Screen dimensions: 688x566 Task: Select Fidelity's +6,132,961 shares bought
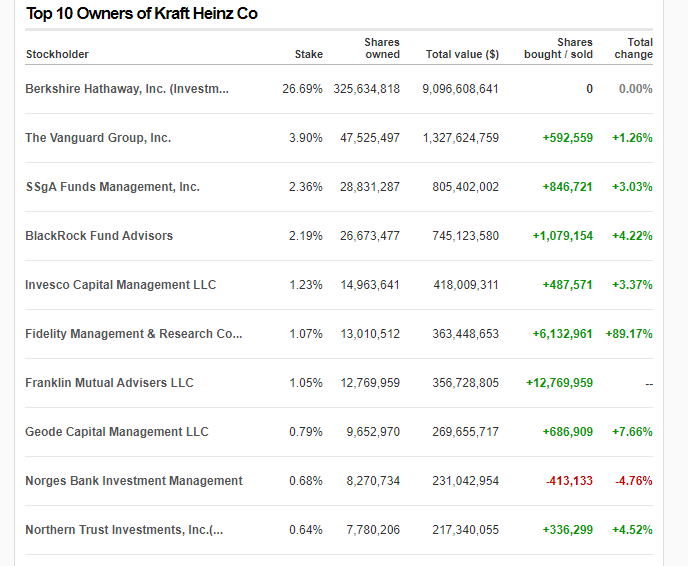click(563, 334)
